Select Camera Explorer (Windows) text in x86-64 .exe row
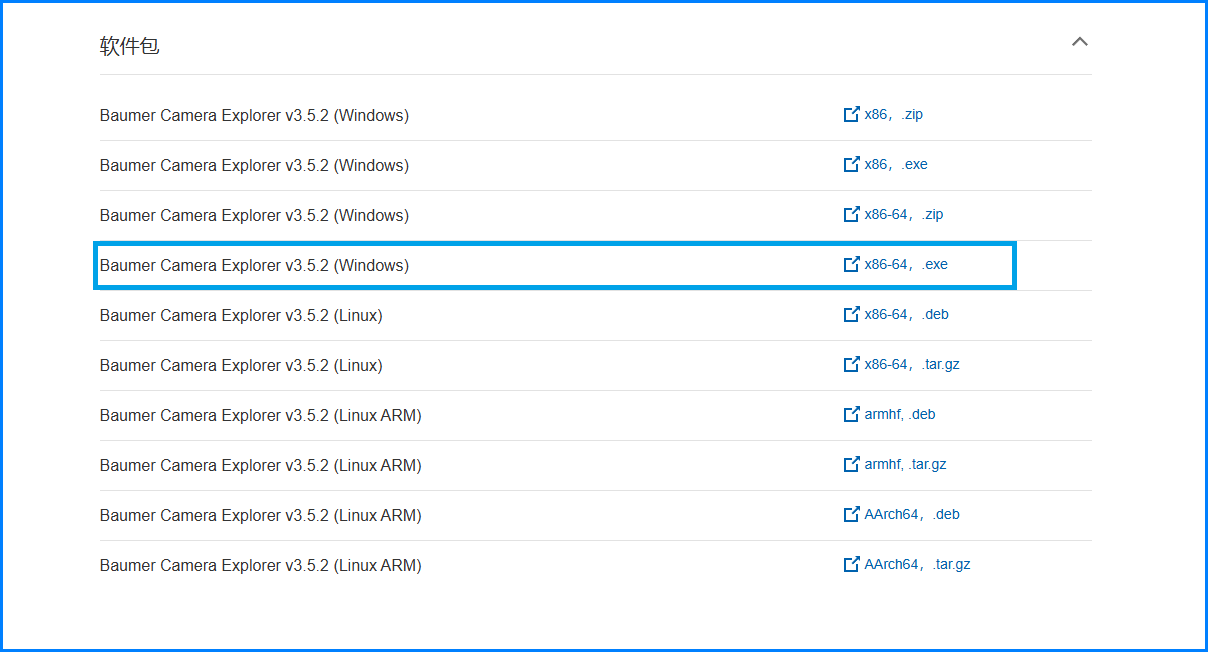The height and width of the screenshot is (652, 1208). (x=254, y=265)
